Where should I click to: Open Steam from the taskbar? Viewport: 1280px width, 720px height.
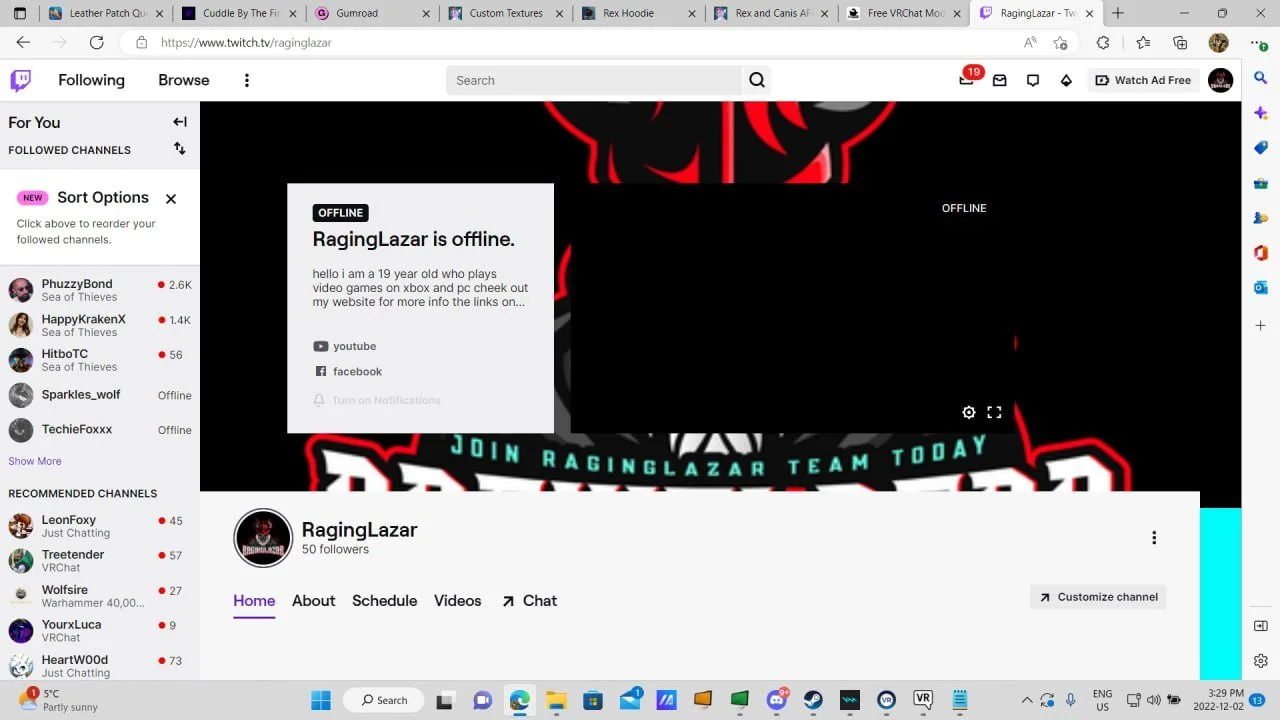pos(813,700)
